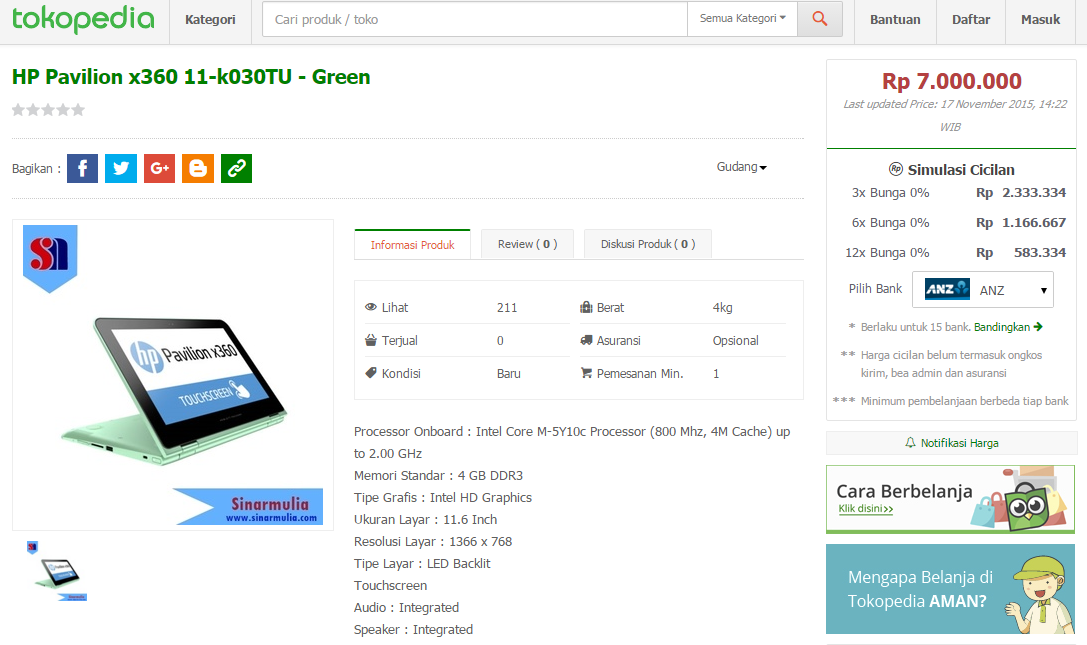Expand the Gudang dropdown
Viewport: 1087px width, 645px height.
(742, 167)
